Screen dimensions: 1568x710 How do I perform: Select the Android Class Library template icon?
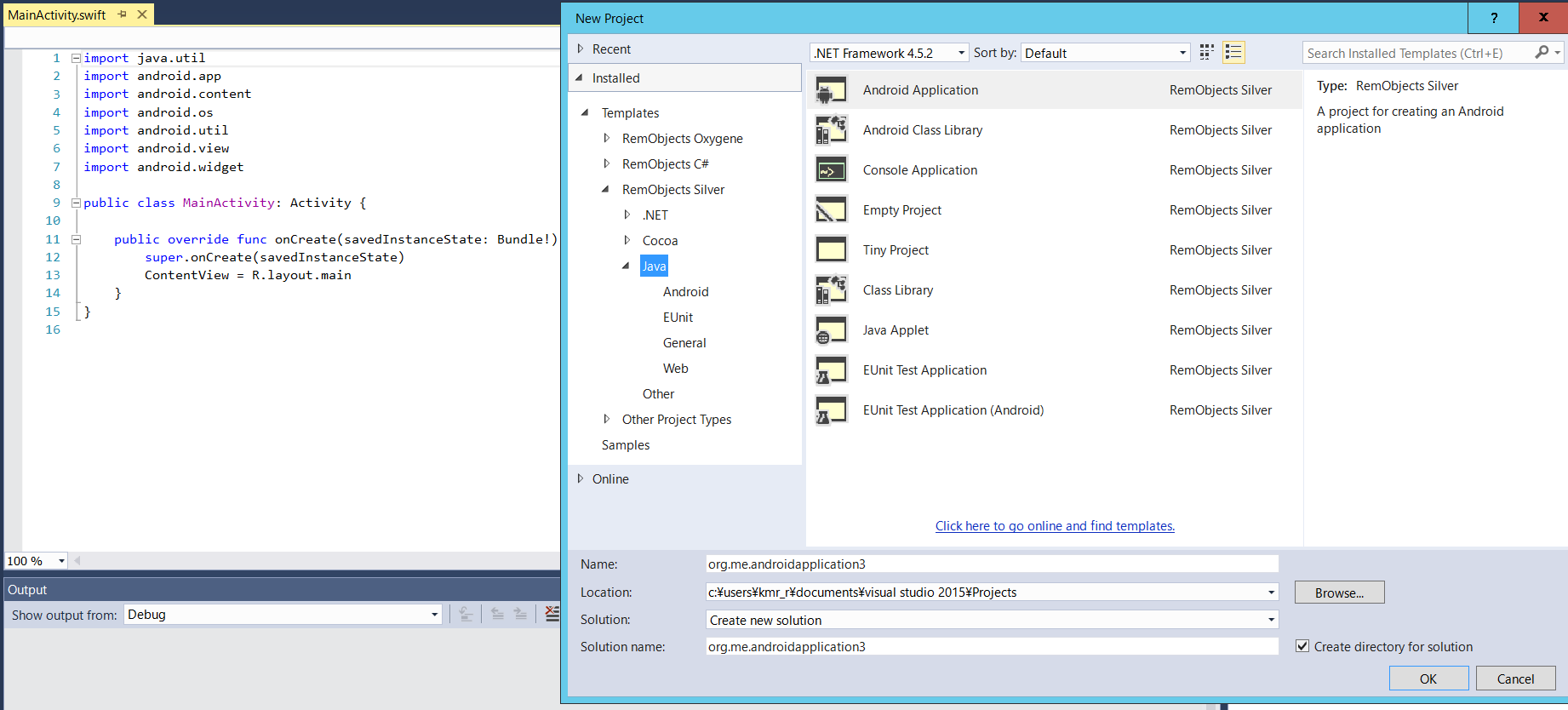coord(831,130)
